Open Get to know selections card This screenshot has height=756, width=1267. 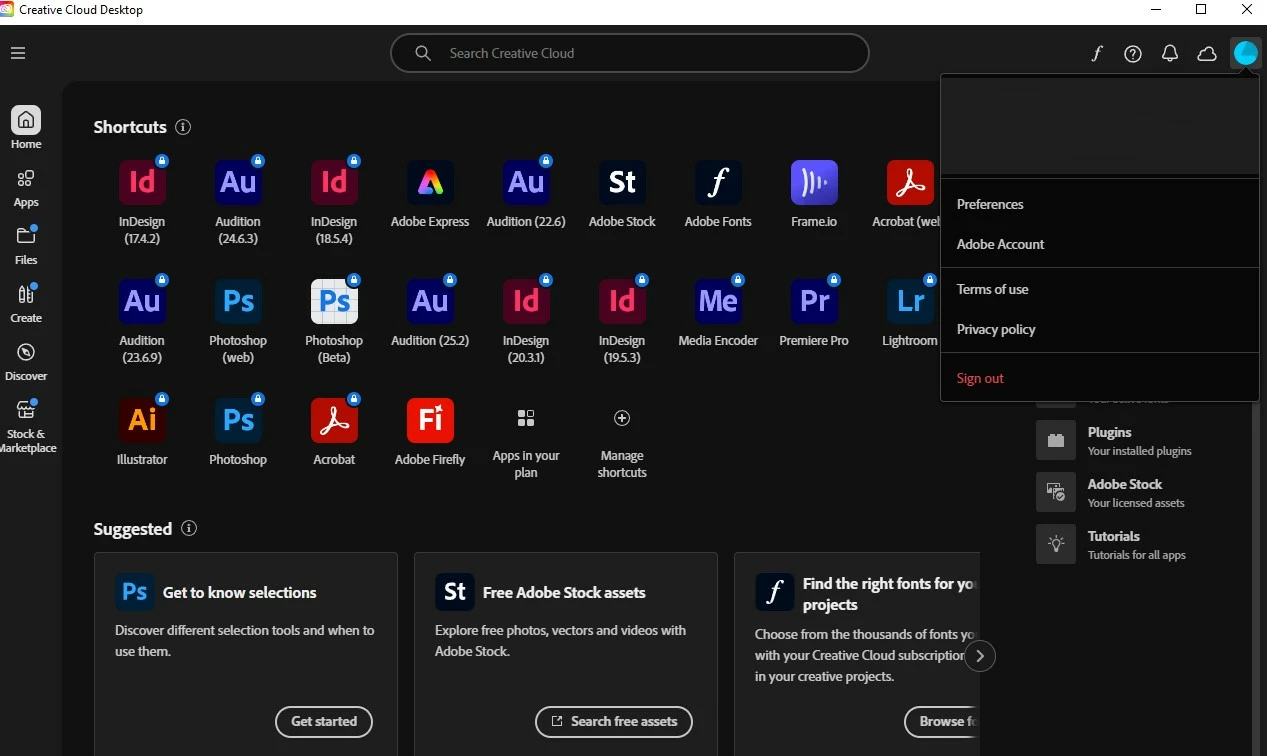click(x=246, y=654)
